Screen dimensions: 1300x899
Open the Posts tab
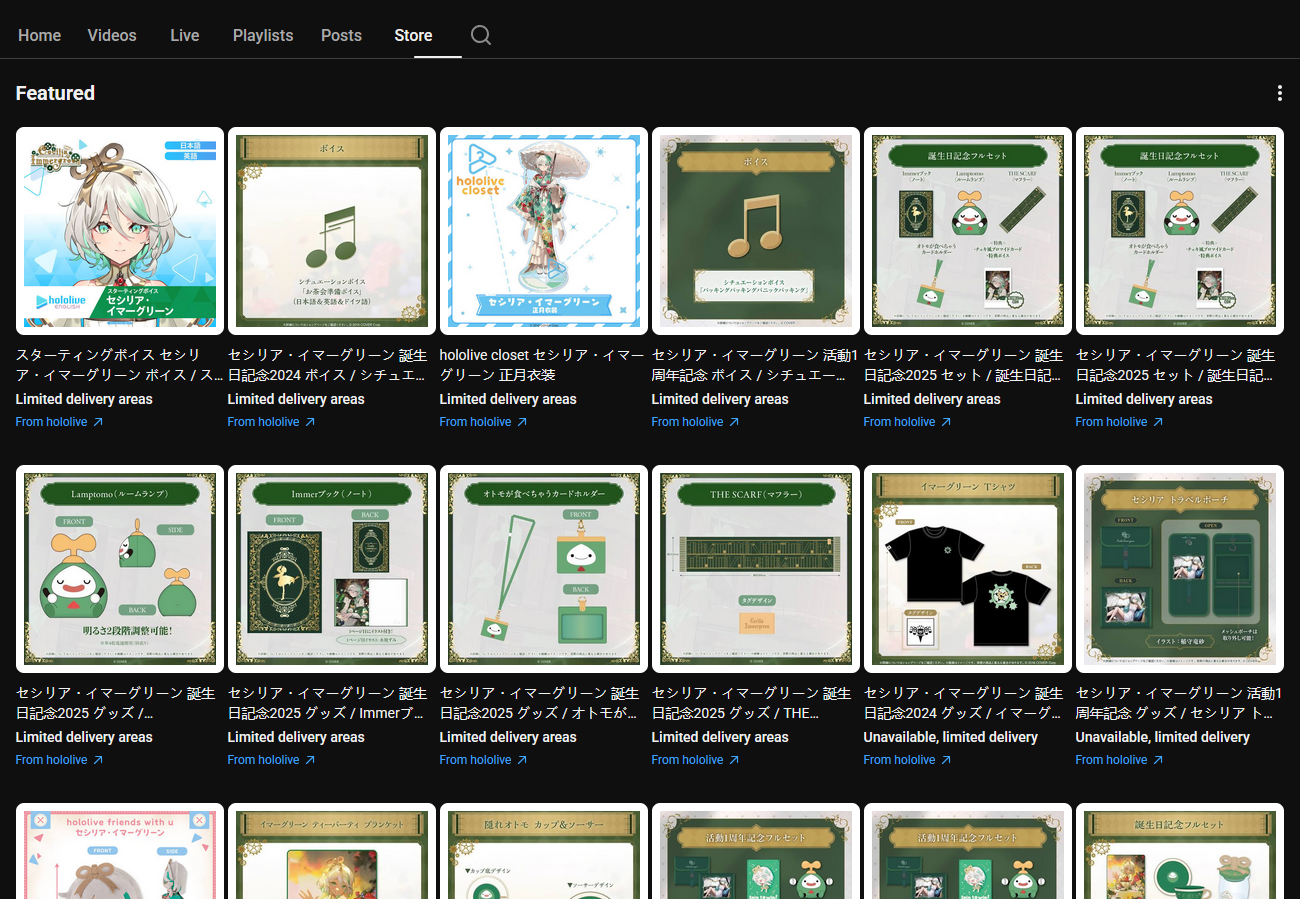(x=341, y=35)
